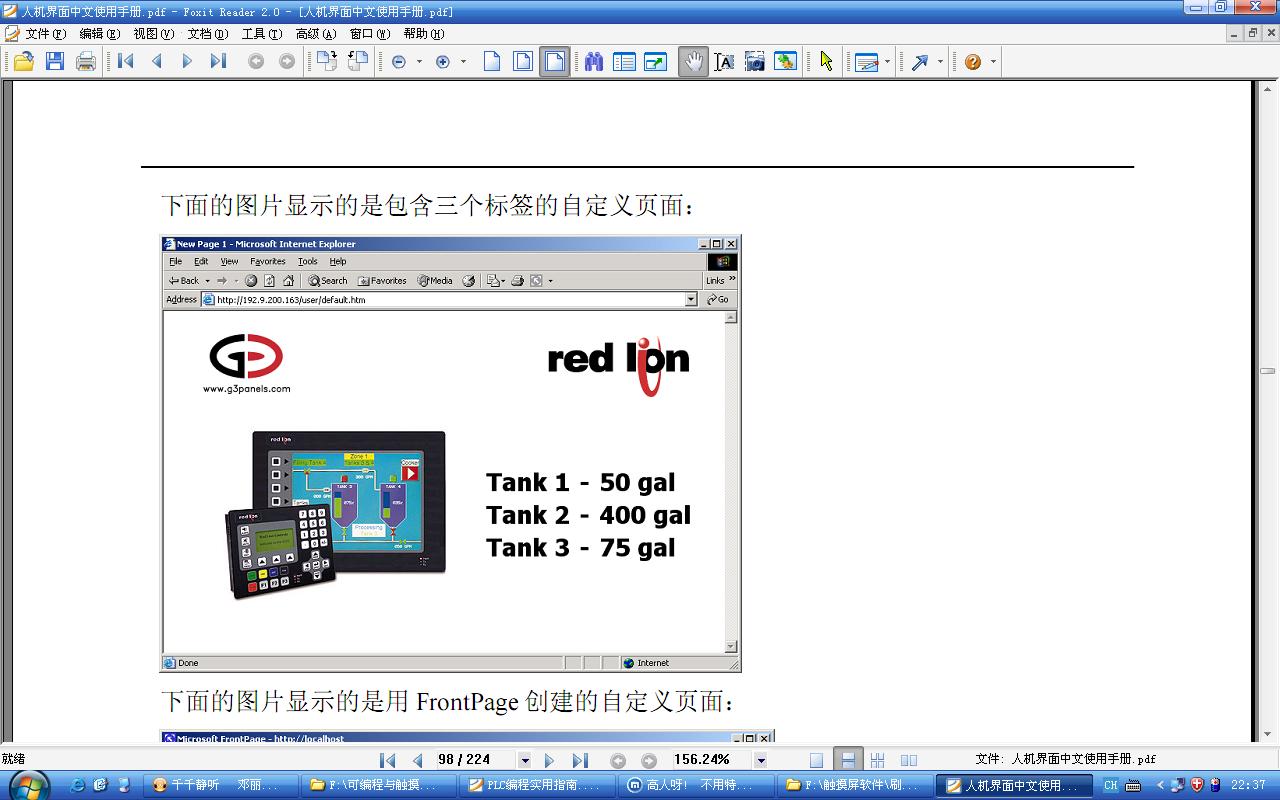Screen dimensions: 1280x800
Task: Open the 工具 (Tools) menu
Action: point(262,34)
